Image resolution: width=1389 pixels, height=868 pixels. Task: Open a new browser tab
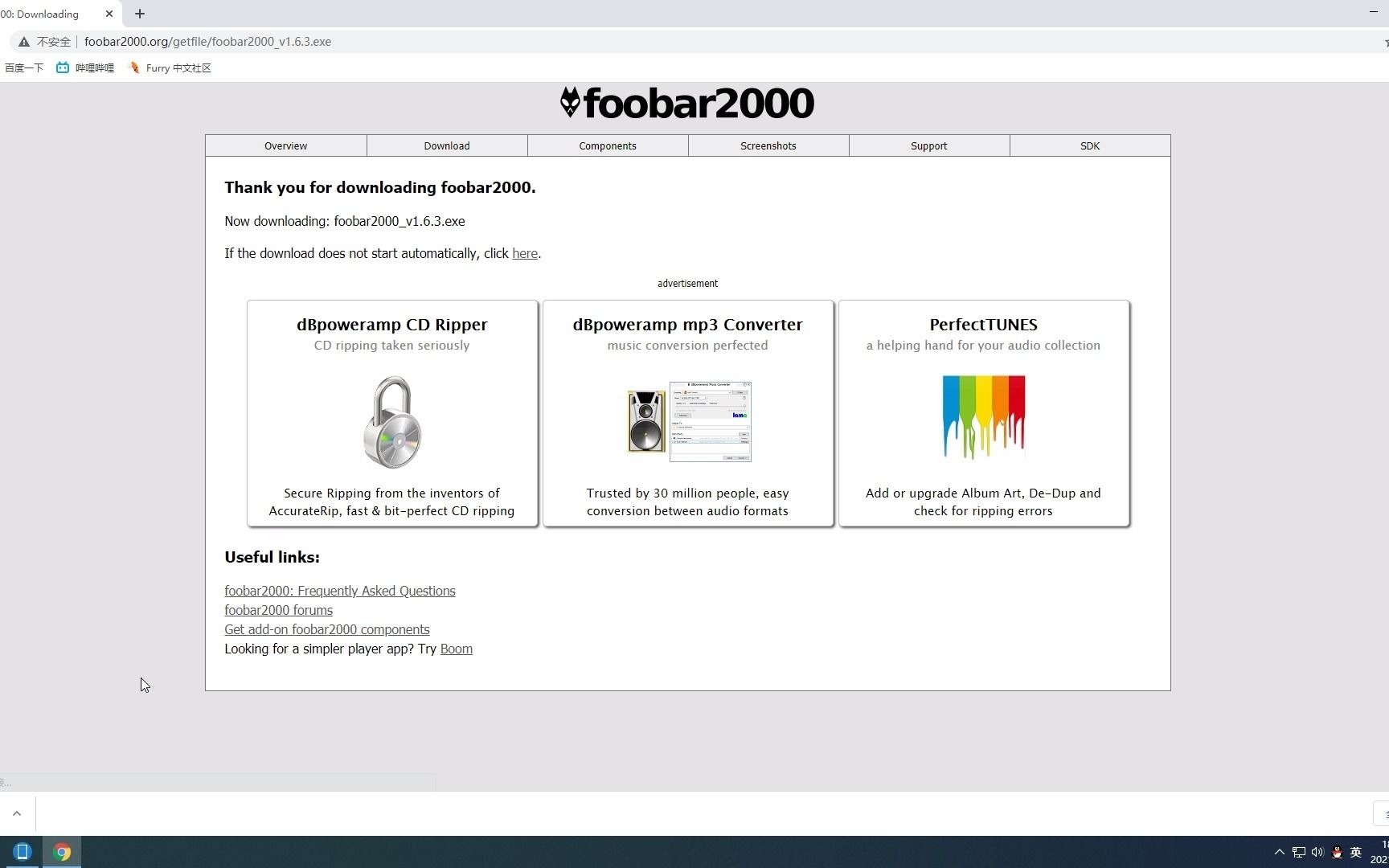(x=140, y=14)
